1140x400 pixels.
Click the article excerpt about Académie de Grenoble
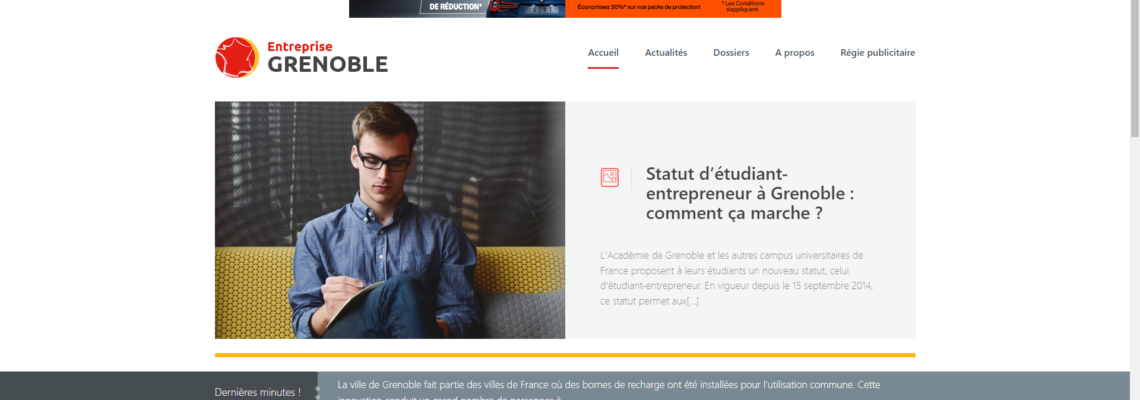point(736,278)
